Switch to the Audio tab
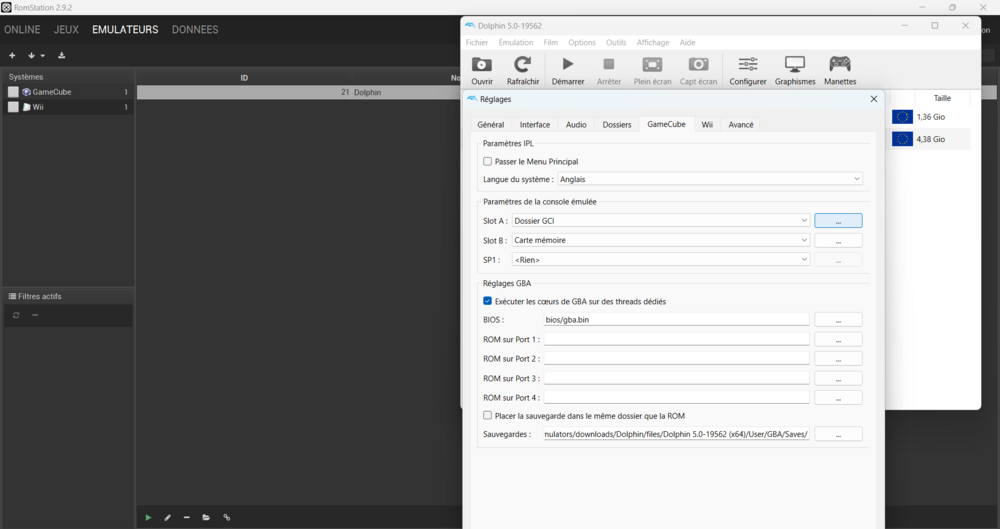This screenshot has width=1000, height=529. click(x=576, y=125)
